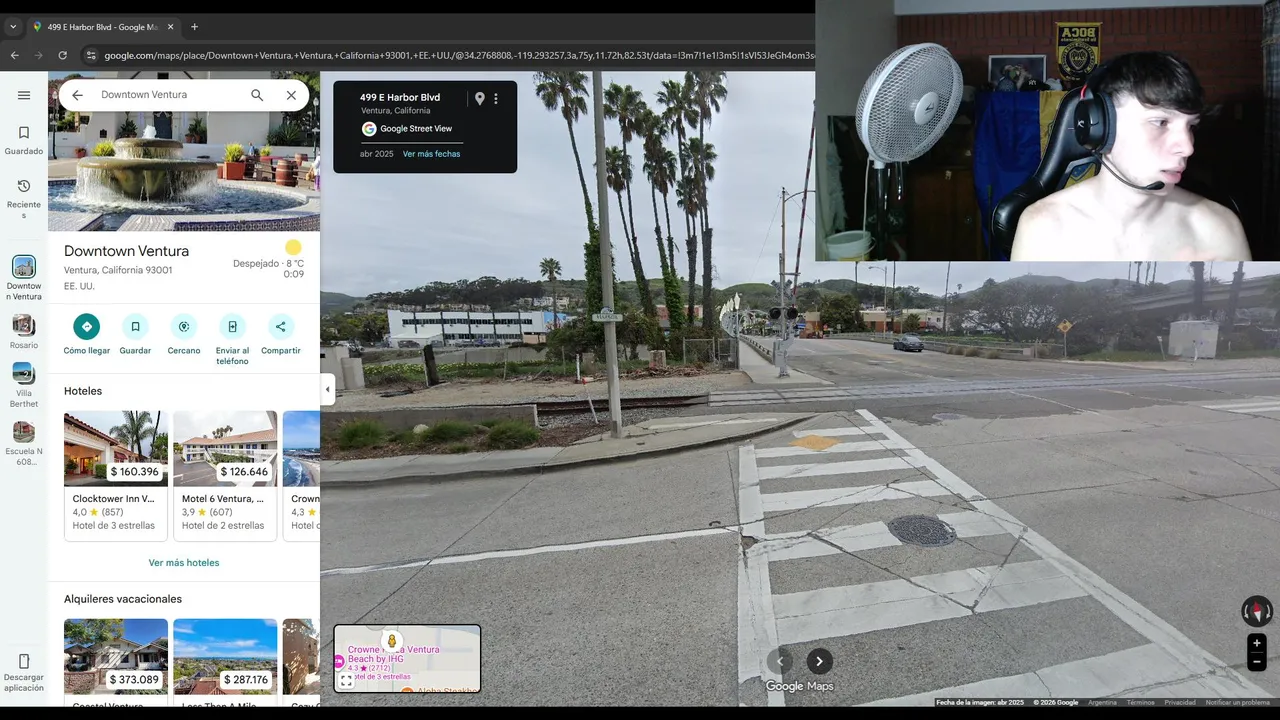Collapse the side panel arrow
The width and height of the screenshot is (1280, 720).
pos(327,389)
